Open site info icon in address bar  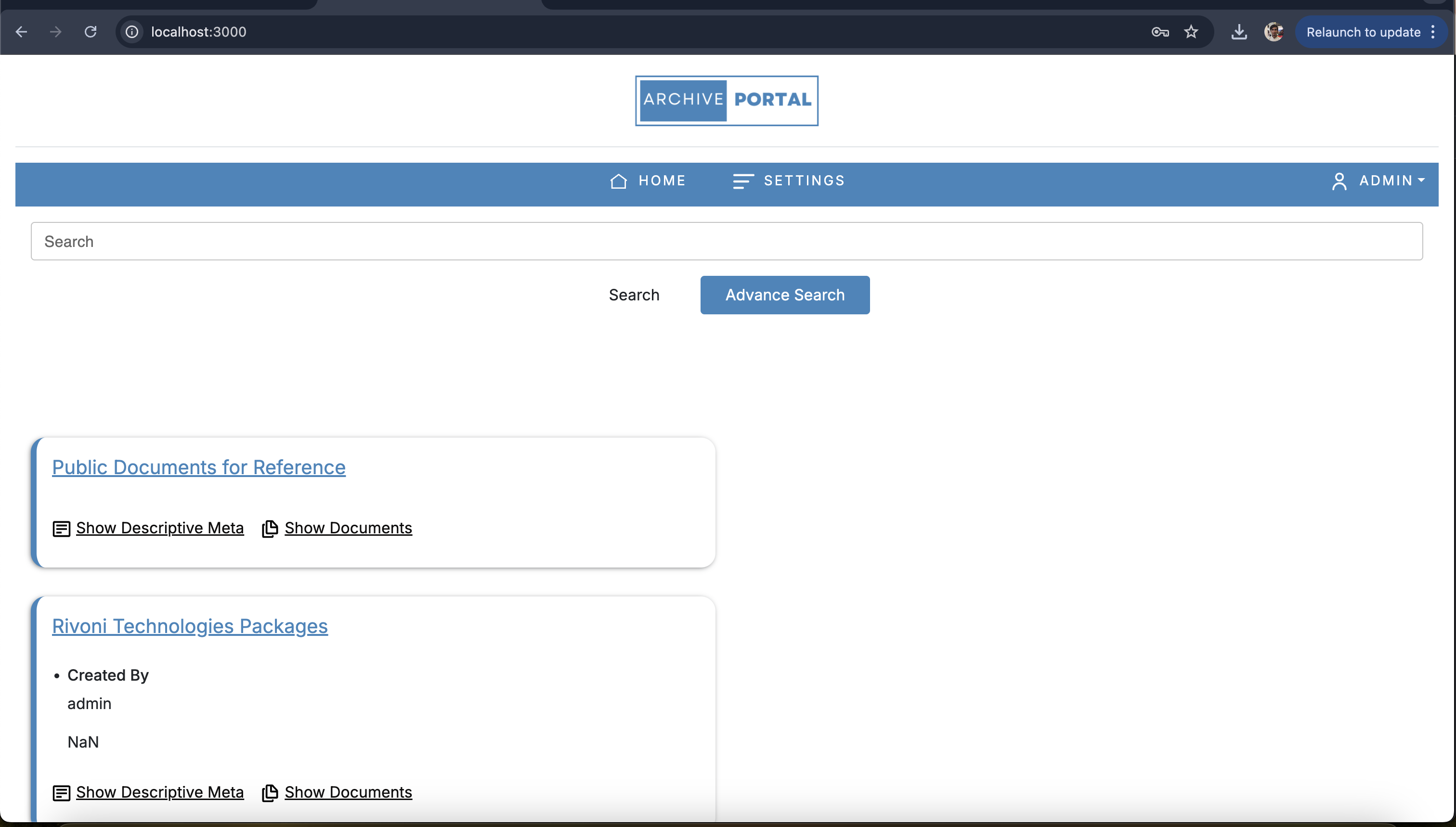point(132,32)
